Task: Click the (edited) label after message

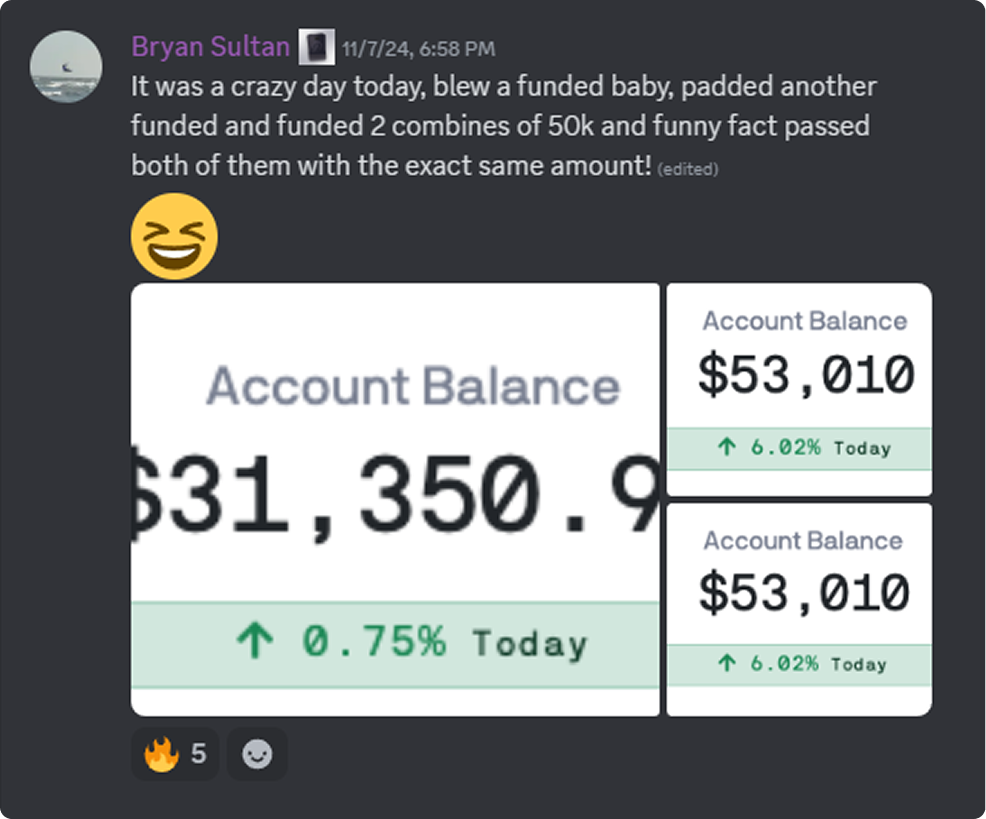Action: click(688, 169)
